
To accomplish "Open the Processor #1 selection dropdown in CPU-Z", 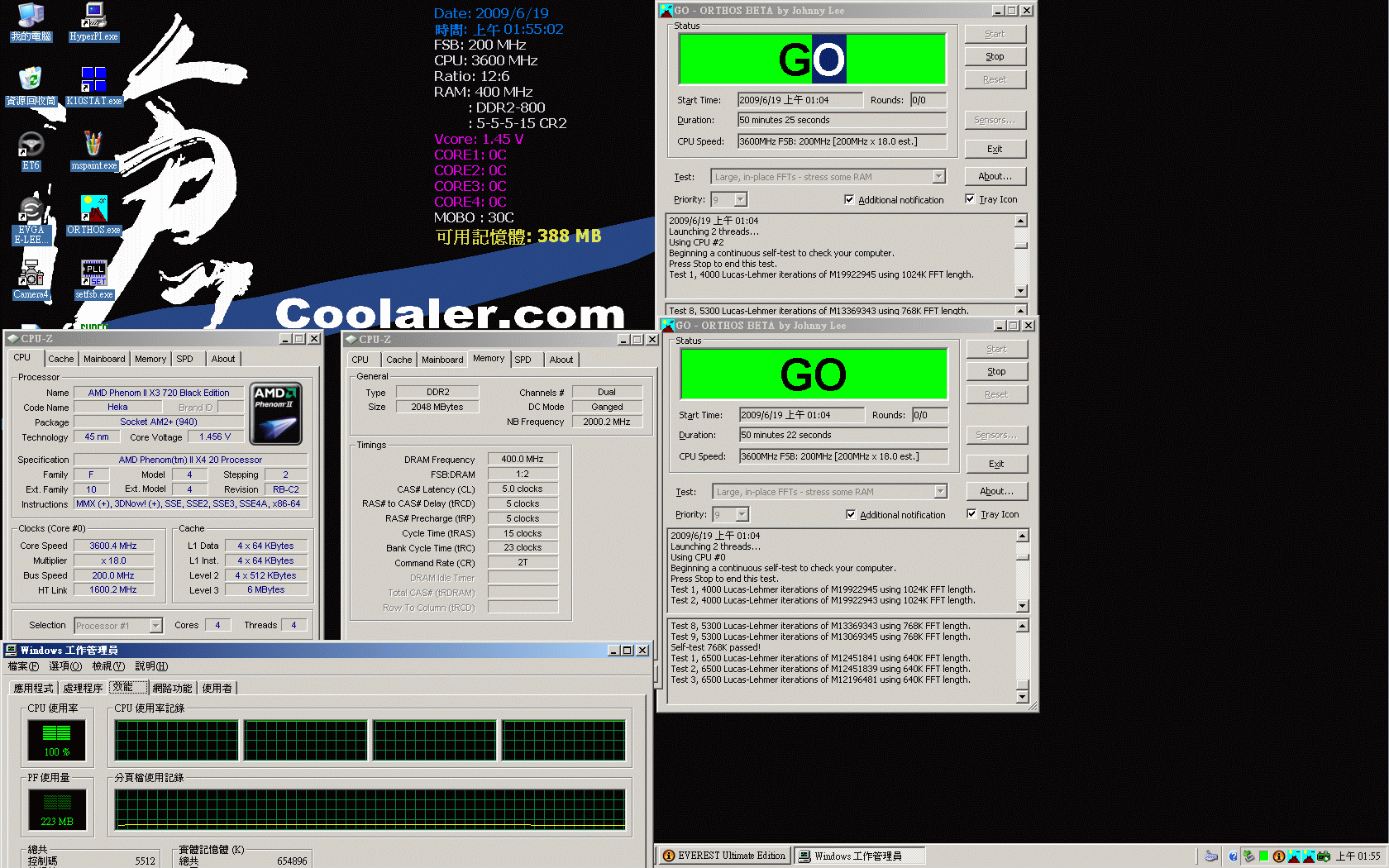I will 155,626.
